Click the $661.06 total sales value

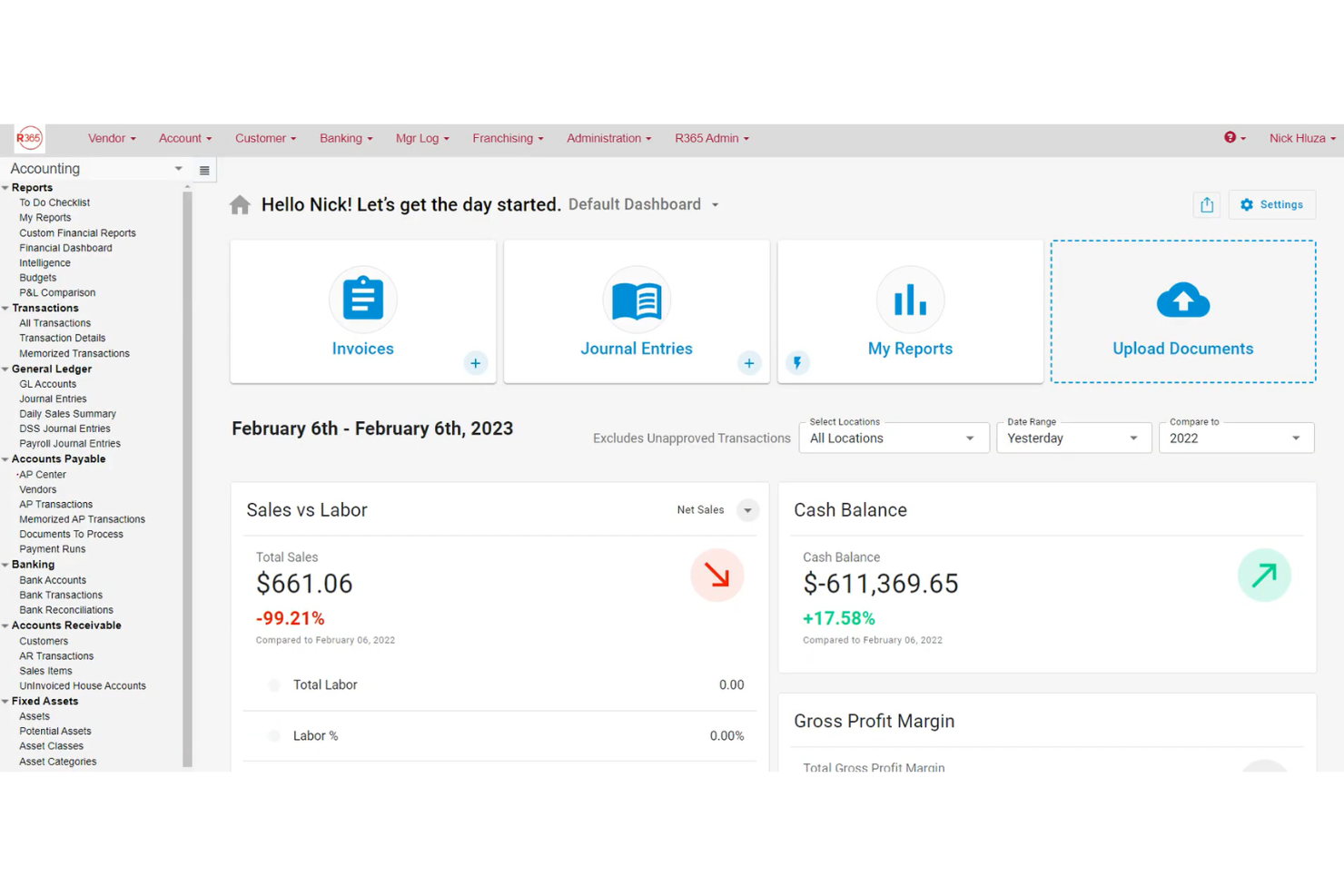point(304,584)
